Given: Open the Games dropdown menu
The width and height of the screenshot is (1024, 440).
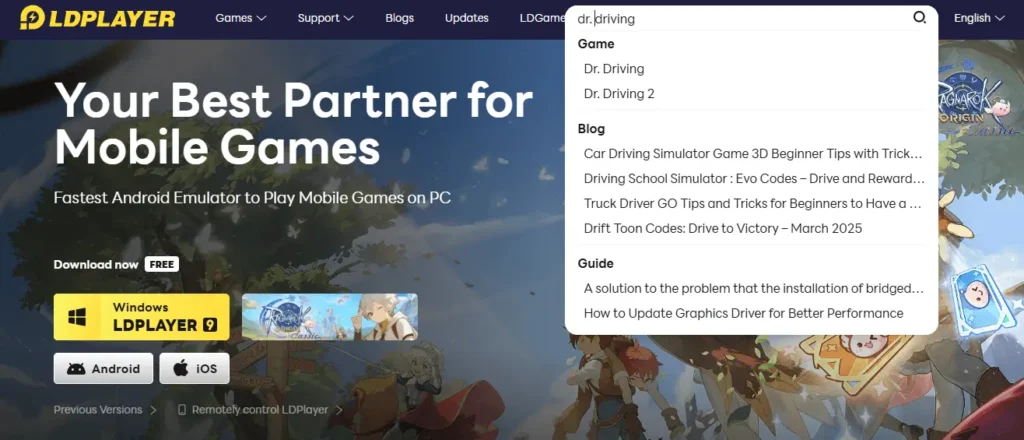Looking at the screenshot, I should tap(241, 18).
